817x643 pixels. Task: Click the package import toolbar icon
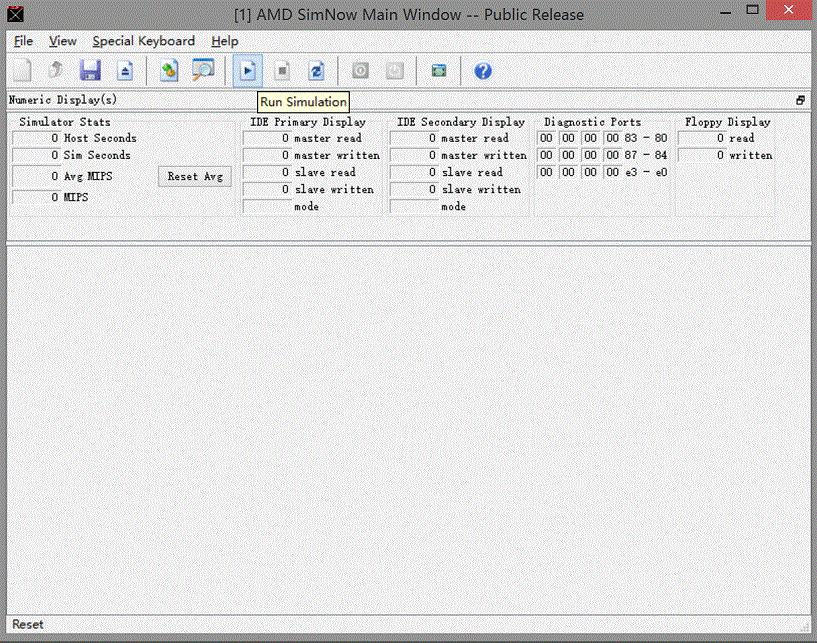coord(168,70)
